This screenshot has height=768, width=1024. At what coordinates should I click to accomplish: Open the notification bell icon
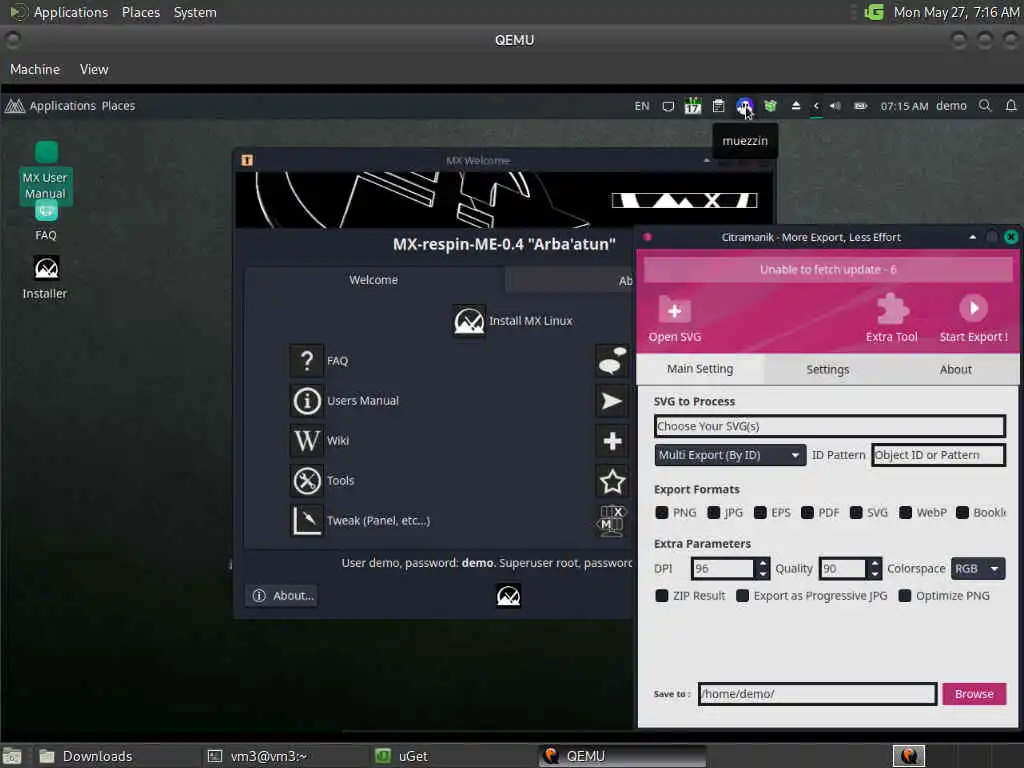click(x=1011, y=105)
